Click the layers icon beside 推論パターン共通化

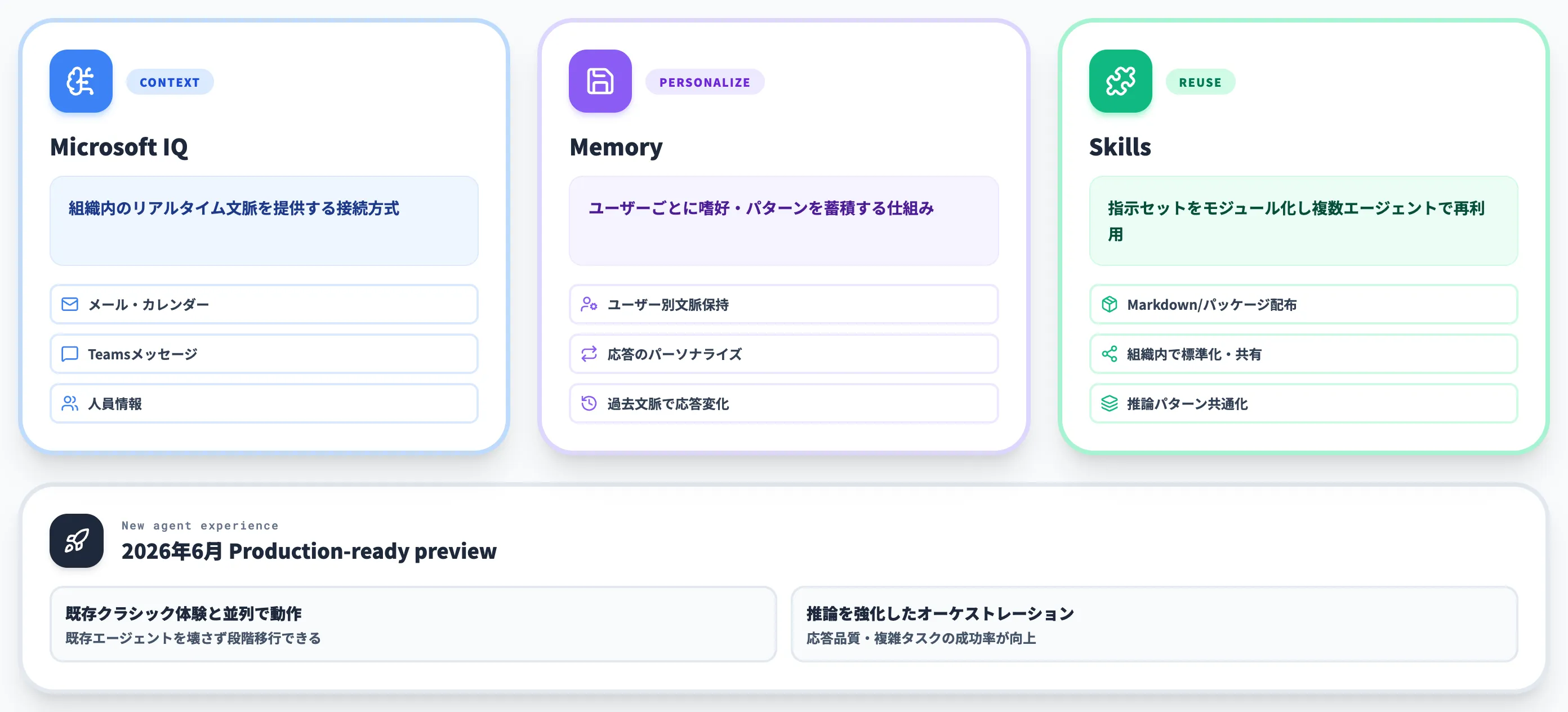tap(1110, 403)
